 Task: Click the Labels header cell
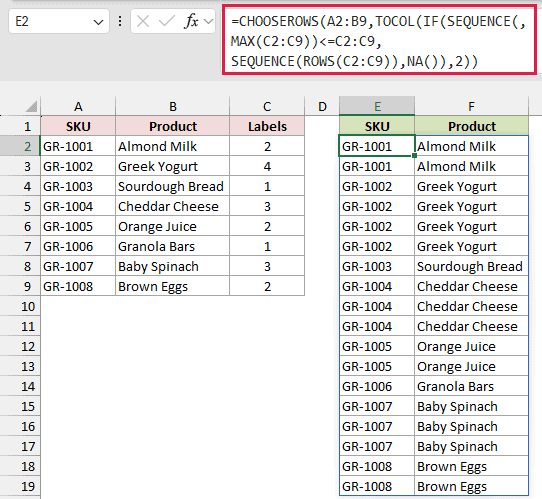(x=267, y=126)
